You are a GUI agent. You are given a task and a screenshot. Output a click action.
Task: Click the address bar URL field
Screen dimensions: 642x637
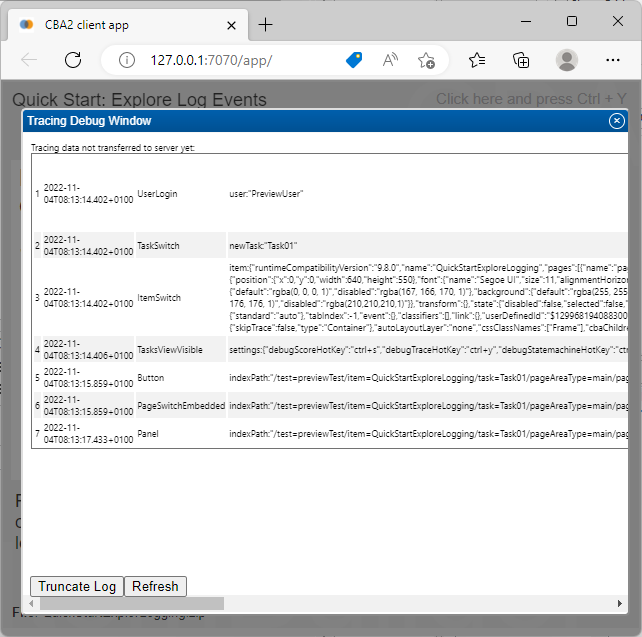click(240, 60)
